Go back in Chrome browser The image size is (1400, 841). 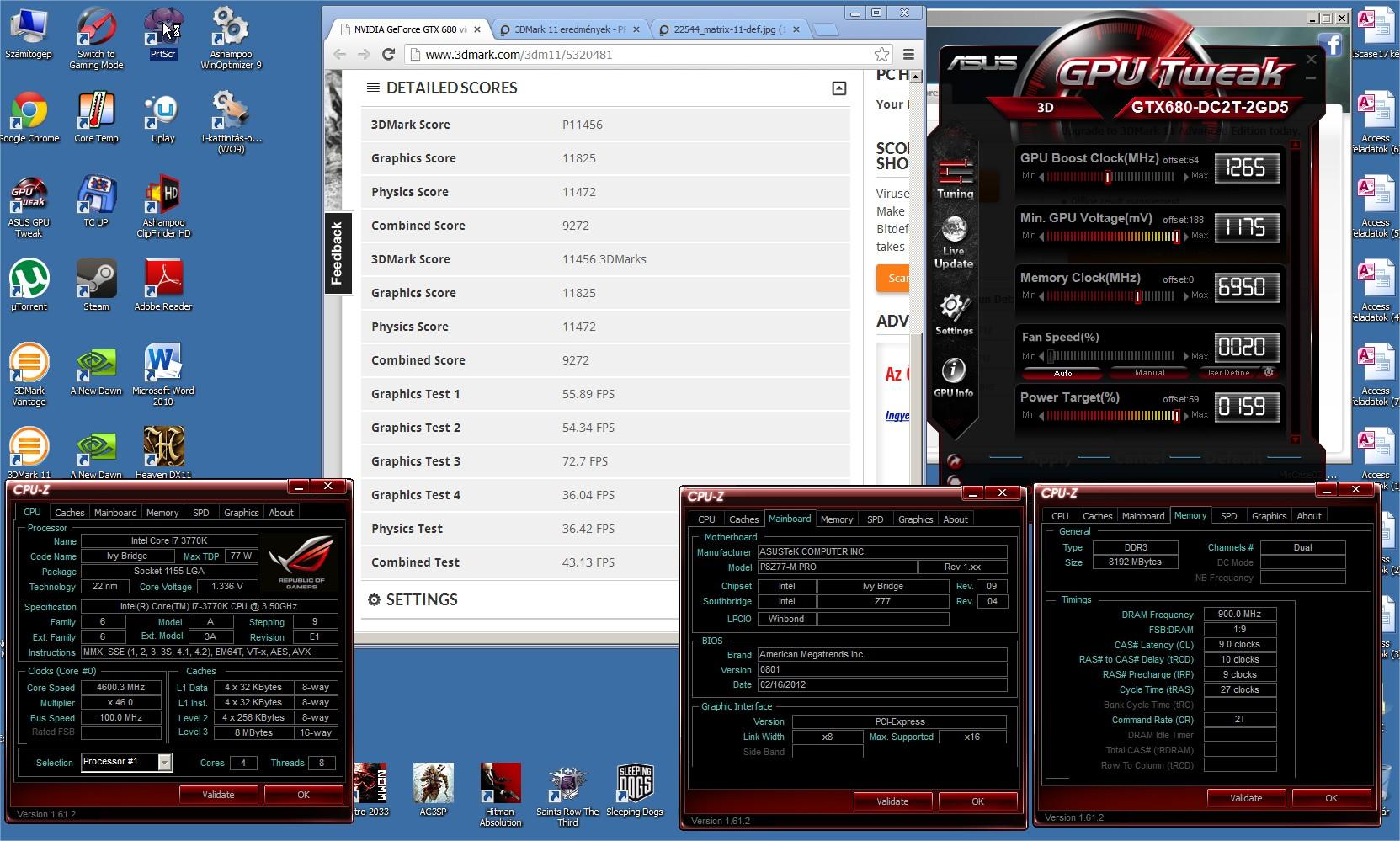tap(339, 54)
